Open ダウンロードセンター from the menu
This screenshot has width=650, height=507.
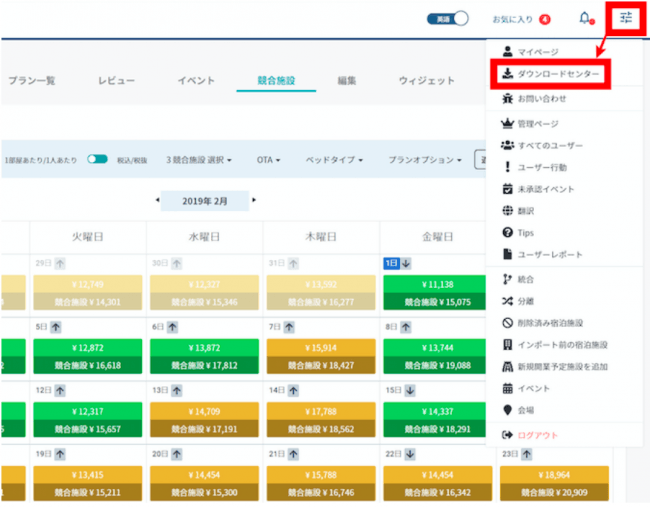click(x=551, y=74)
